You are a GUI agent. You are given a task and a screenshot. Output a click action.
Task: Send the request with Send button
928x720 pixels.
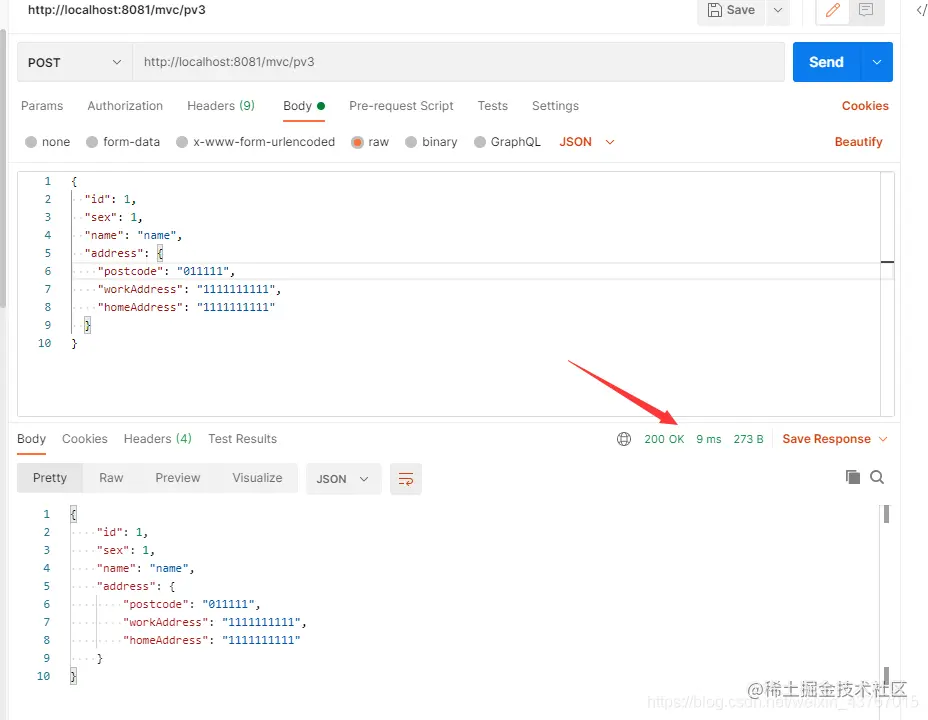point(826,62)
